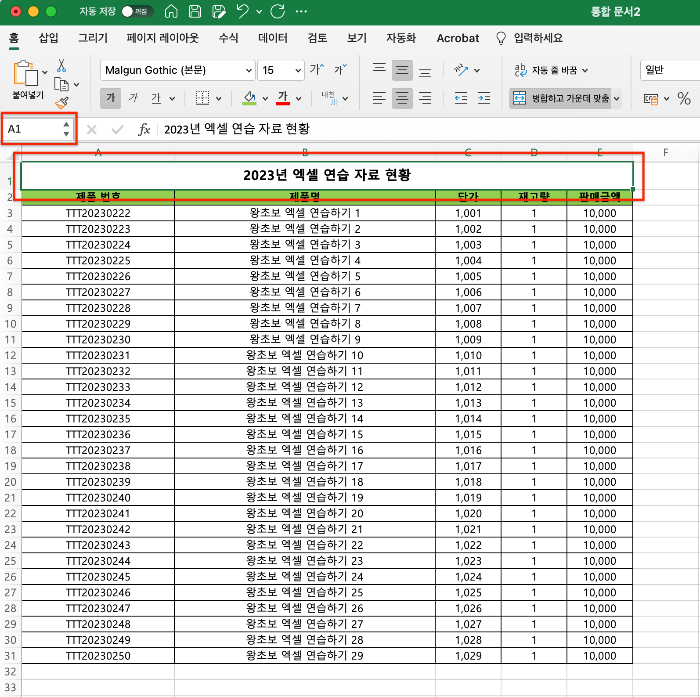This screenshot has width=700, height=697.
Task: Switch to the 페이지 레이아웃 tab
Action: (x=162, y=38)
